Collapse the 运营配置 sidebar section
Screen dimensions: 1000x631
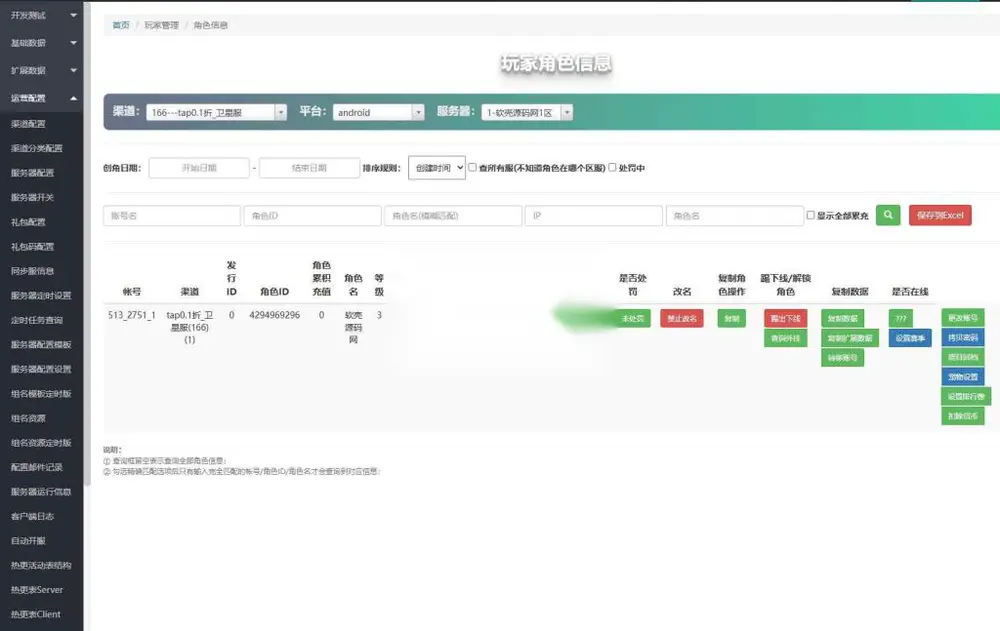pos(41,98)
